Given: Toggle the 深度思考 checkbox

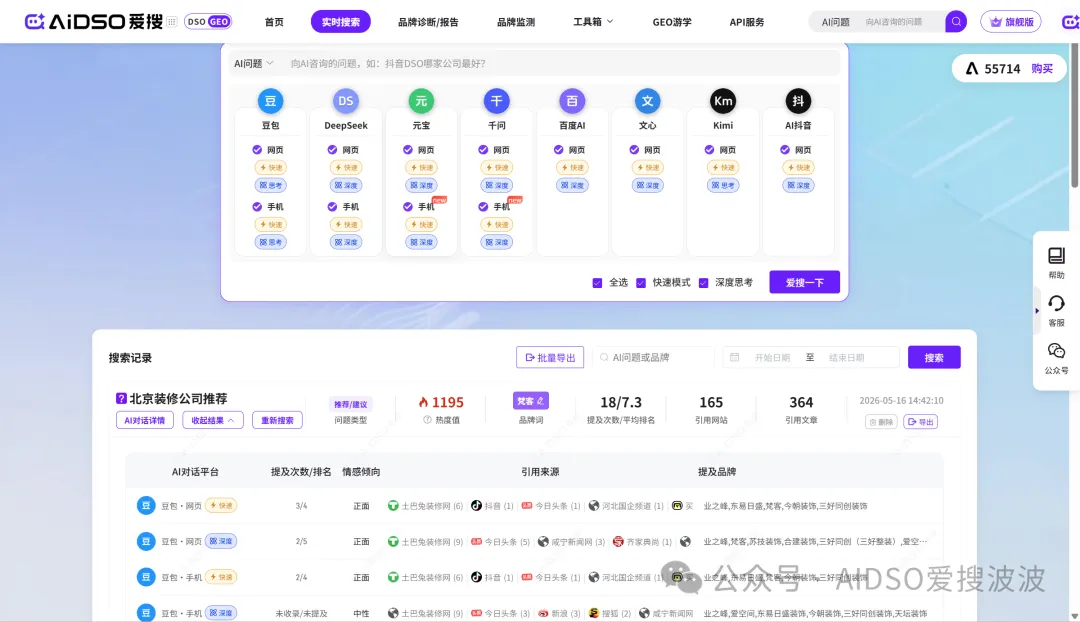Looking at the screenshot, I should click(703, 283).
